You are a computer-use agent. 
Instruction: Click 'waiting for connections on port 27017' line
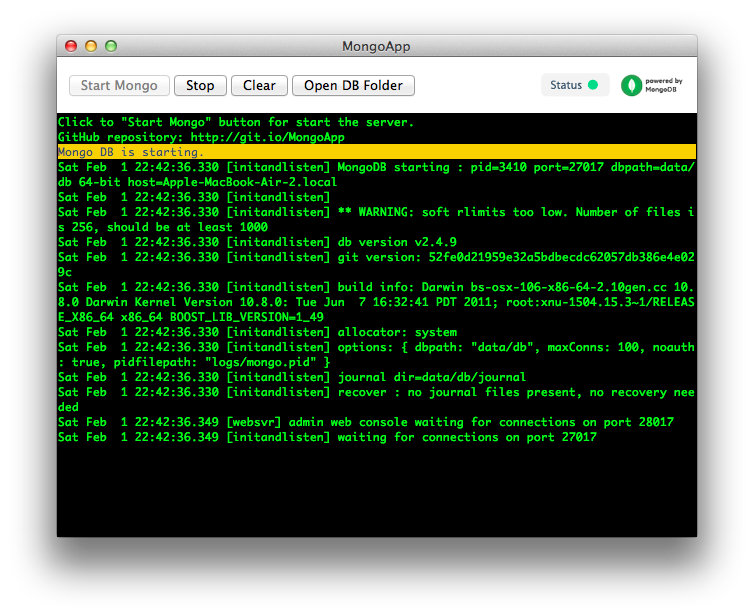(327, 437)
